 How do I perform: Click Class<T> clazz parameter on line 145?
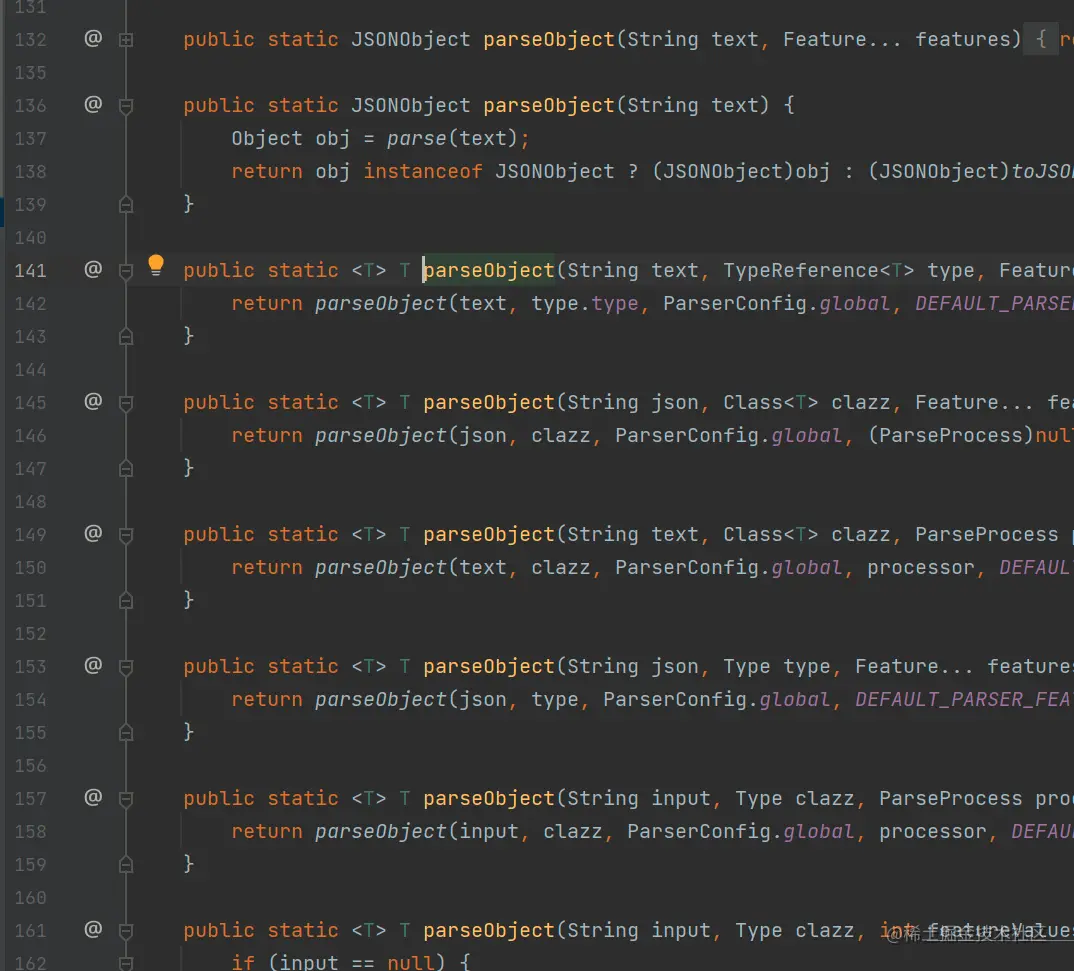point(806,403)
